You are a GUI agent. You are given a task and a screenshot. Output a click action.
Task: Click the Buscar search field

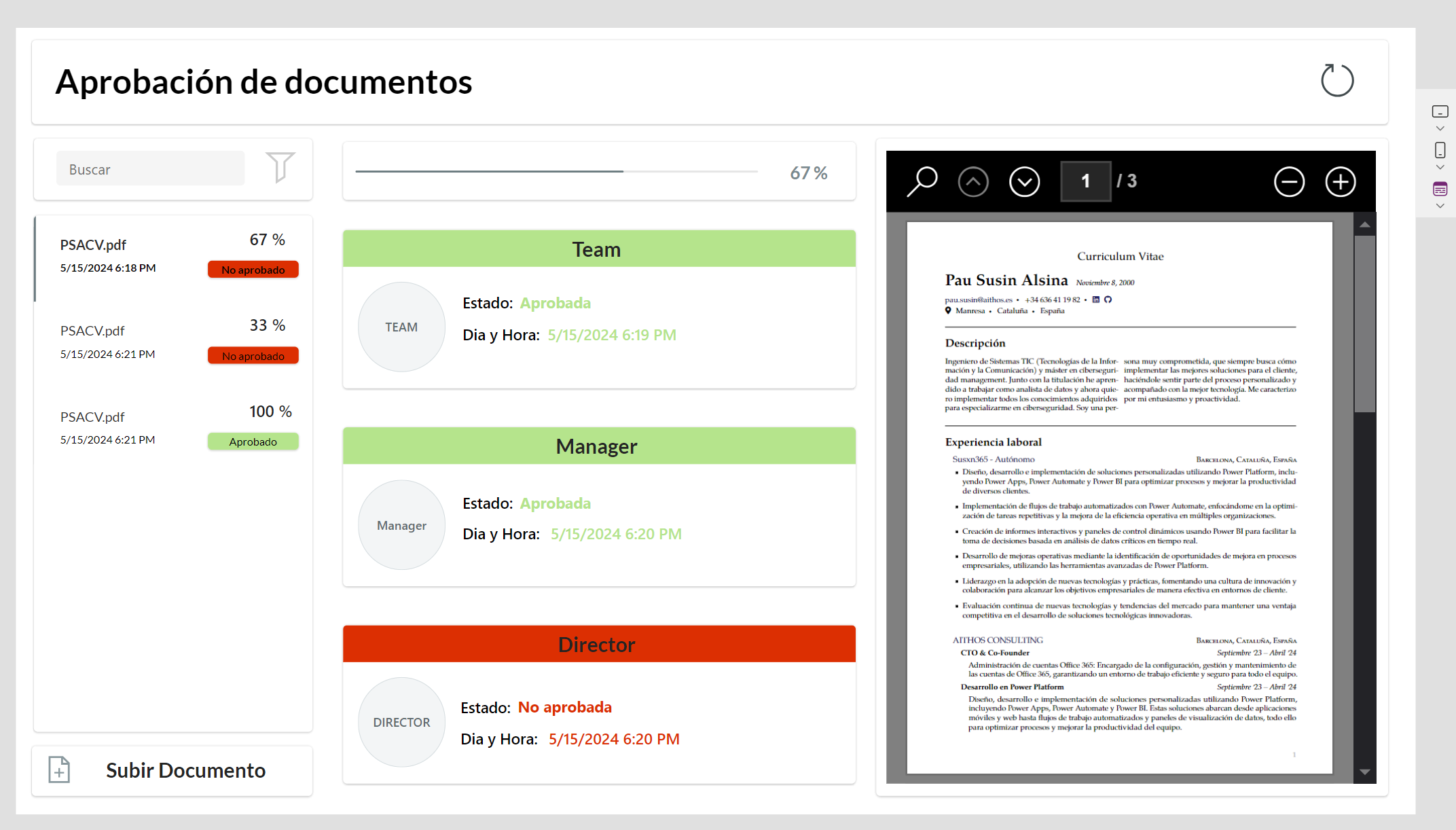point(150,169)
